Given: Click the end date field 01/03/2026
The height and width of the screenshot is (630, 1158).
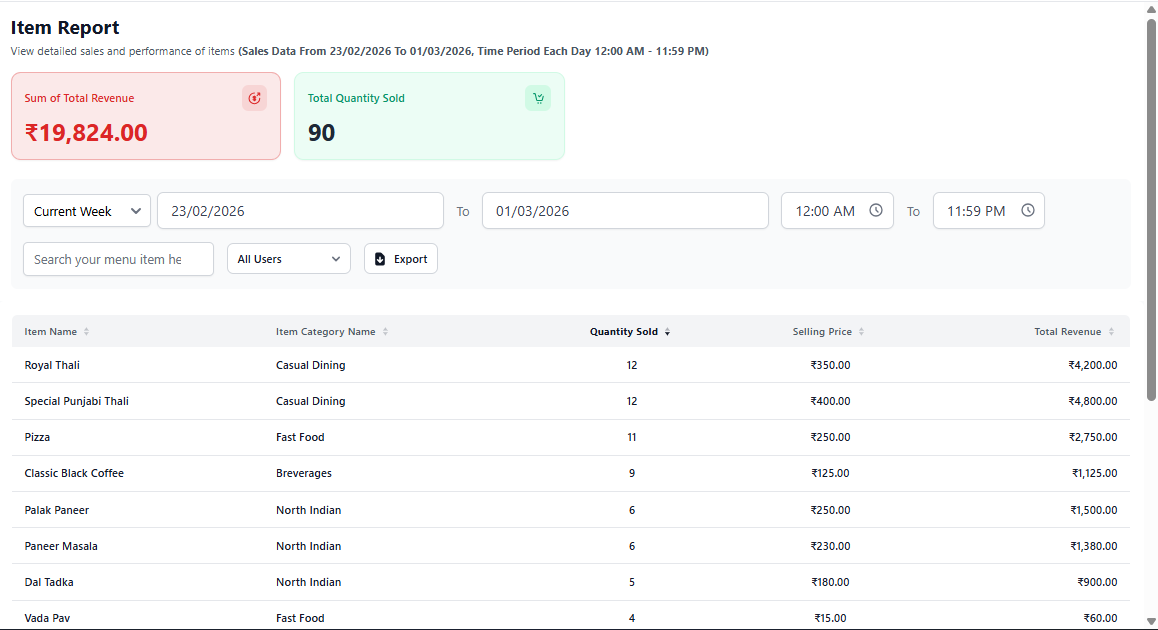Looking at the screenshot, I should coord(625,211).
